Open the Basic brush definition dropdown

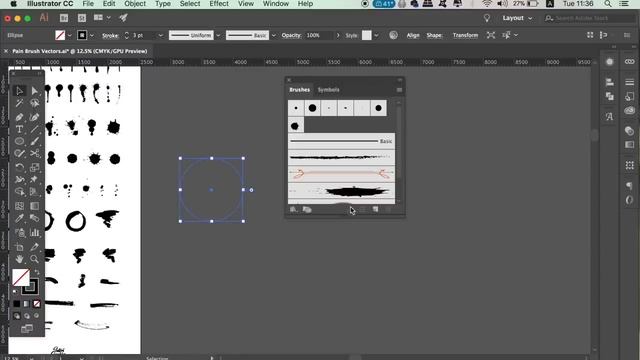(273, 36)
